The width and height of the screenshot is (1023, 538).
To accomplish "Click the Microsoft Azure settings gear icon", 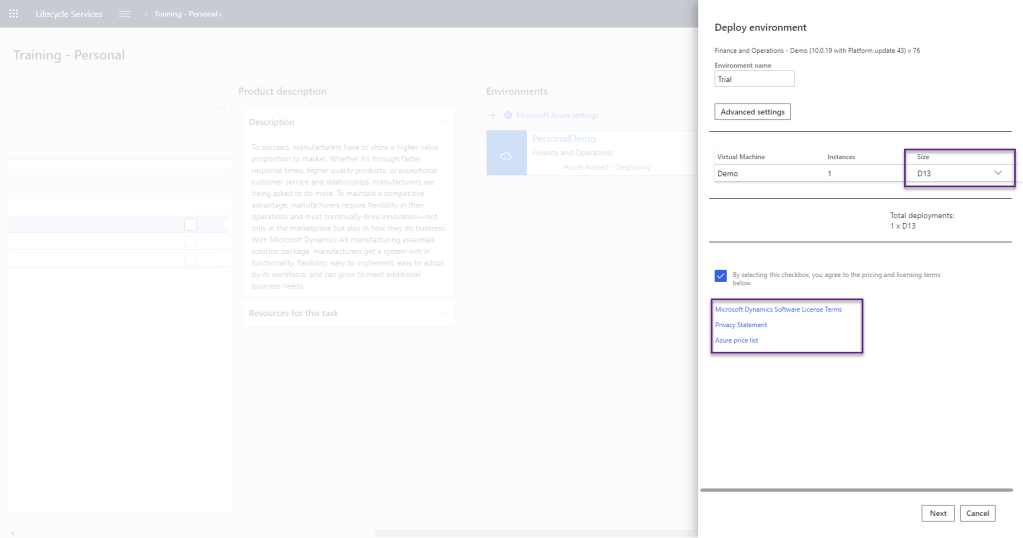I will tap(508, 116).
